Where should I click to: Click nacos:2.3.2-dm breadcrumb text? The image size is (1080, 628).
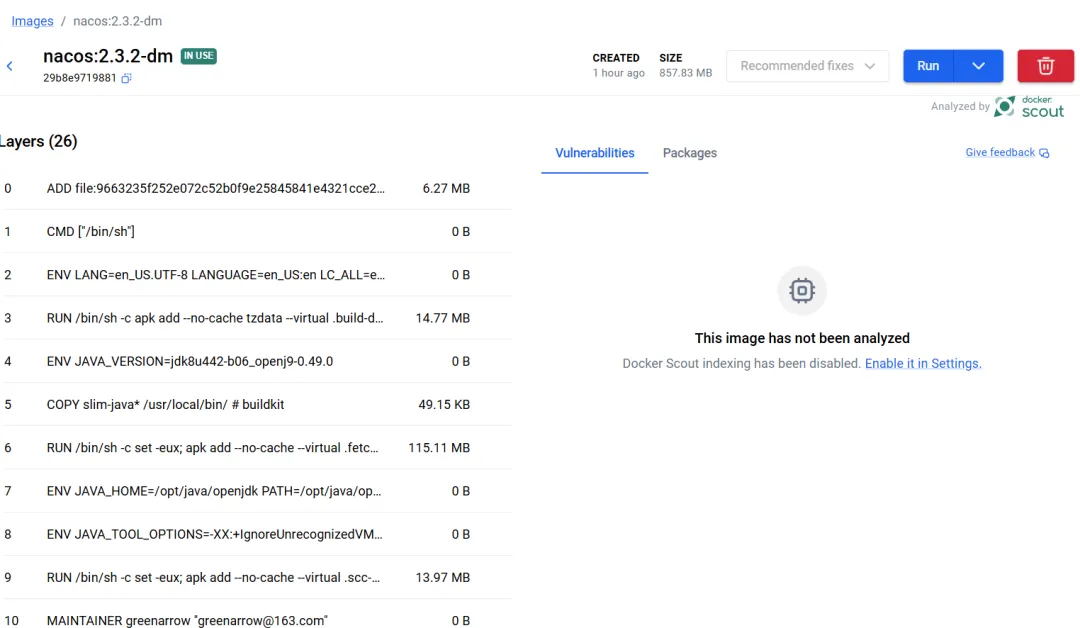pyautogui.click(x=118, y=21)
